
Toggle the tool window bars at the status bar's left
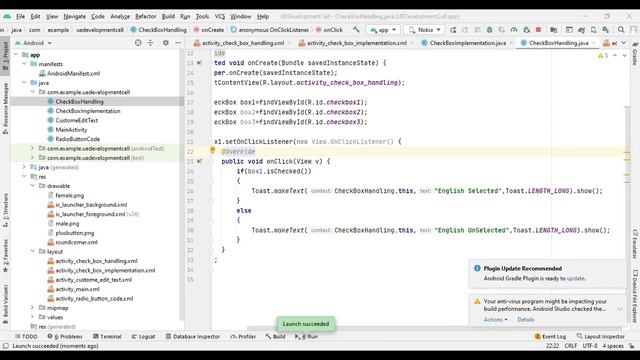pos(5,346)
